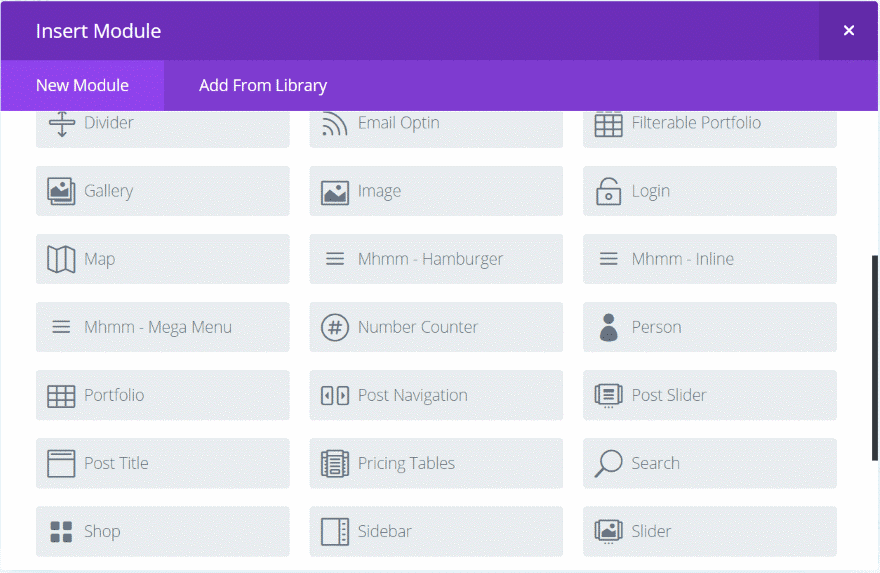
Task: Add the Filterable Portfolio module
Action: coord(709,128)
